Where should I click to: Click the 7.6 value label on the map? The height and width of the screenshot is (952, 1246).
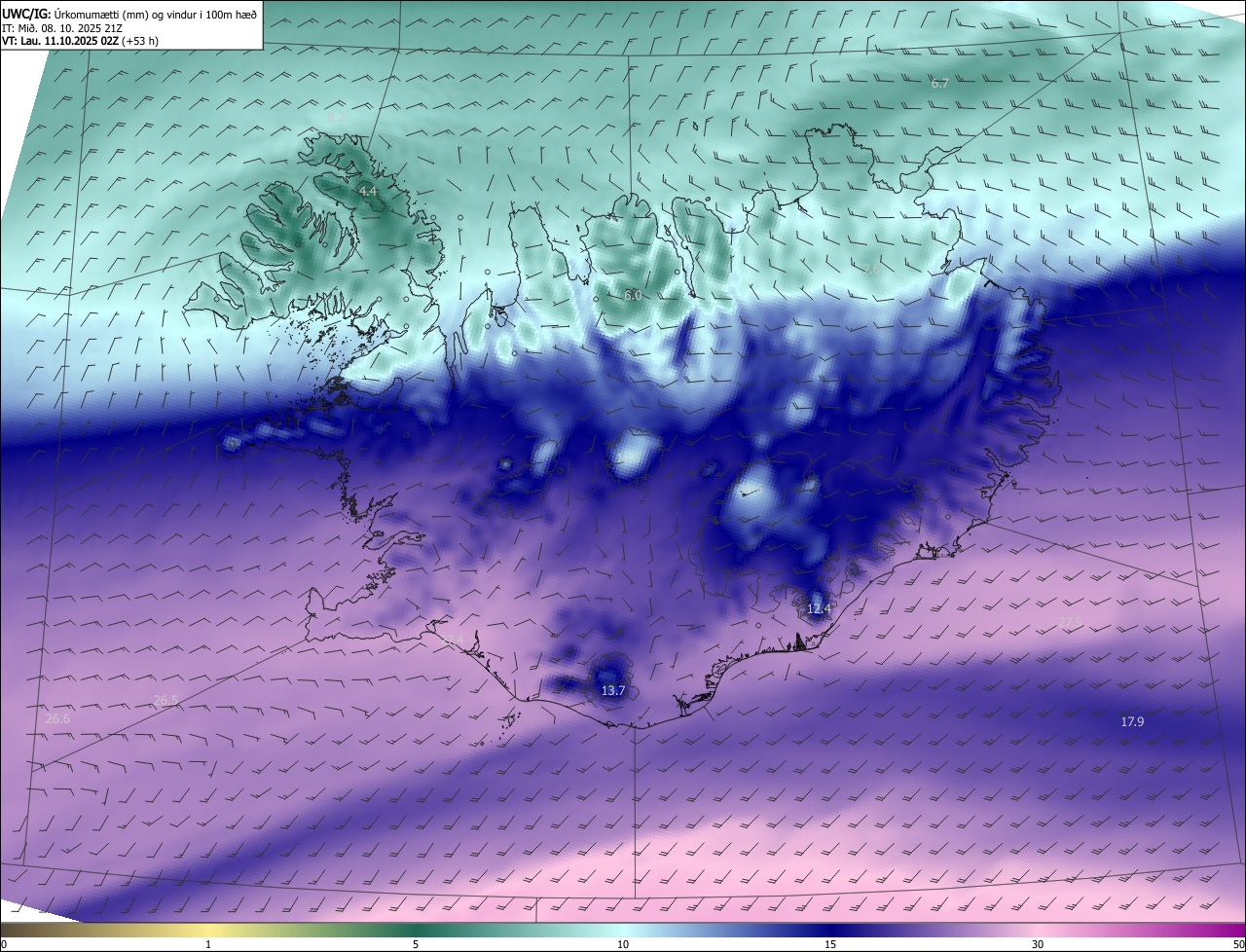tap(871, 270)
